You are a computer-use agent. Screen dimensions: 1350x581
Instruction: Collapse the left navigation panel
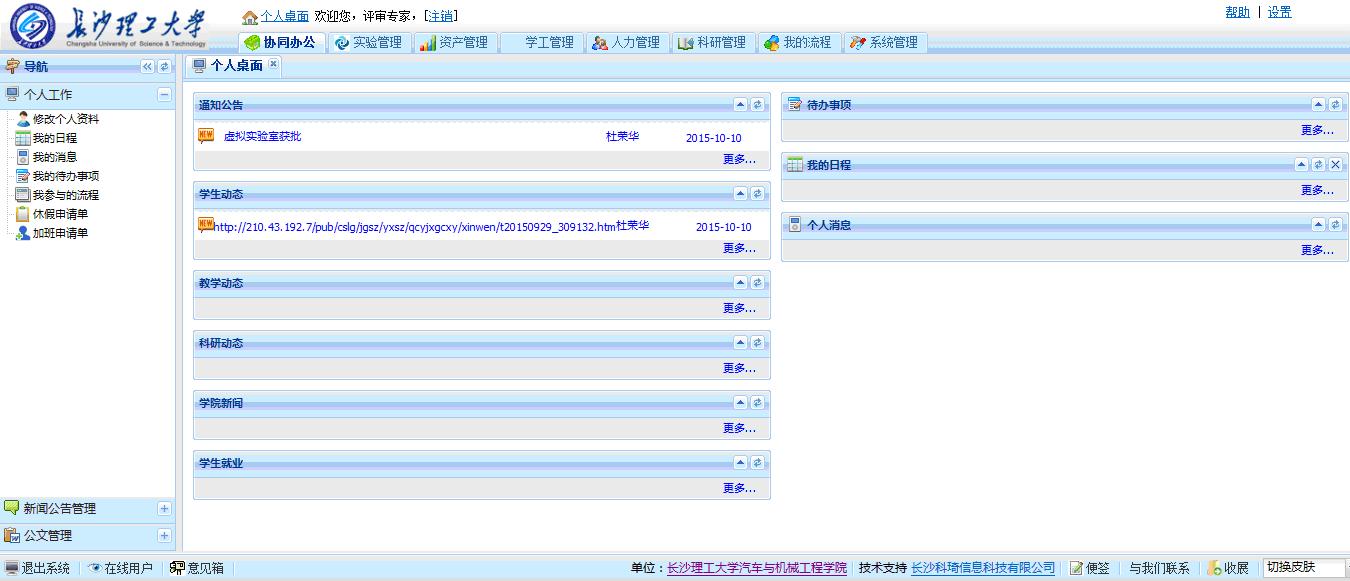147,67
